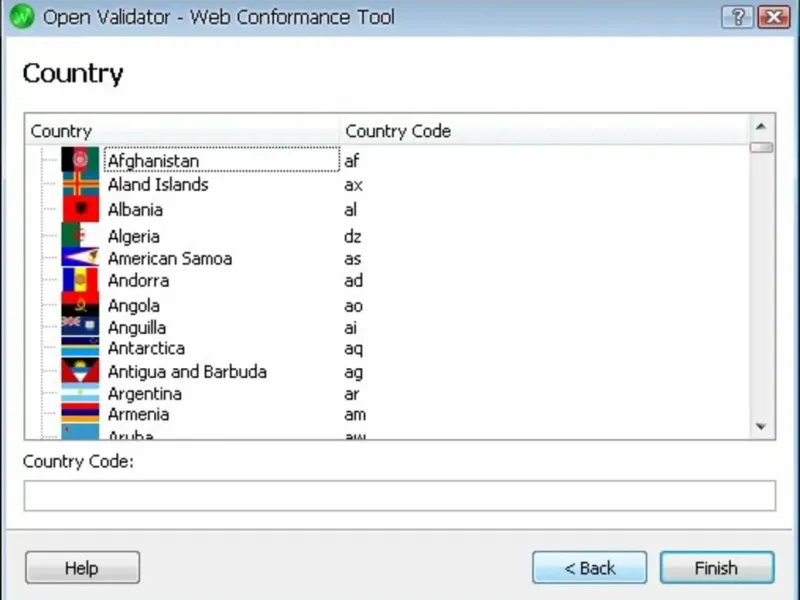Sort by the Country Code column header
This screenshot has width=800, height=600.
click(x=544, y=131)
